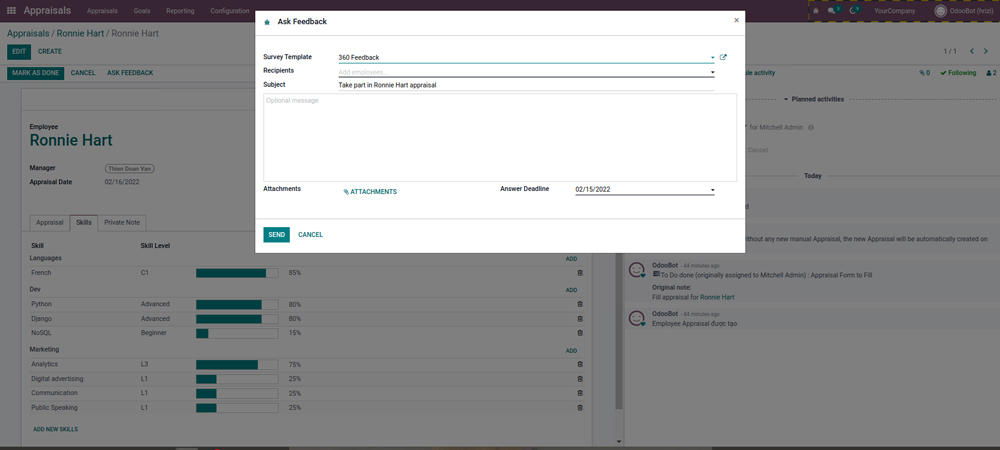
Task: Open external link for Survey Template
Action: [x=723, y=57]
